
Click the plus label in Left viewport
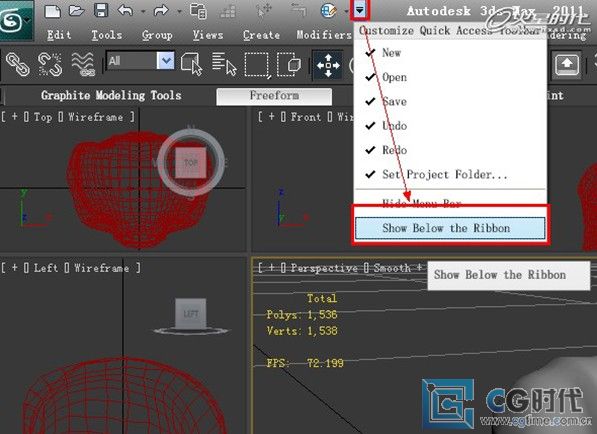(14, 268)
